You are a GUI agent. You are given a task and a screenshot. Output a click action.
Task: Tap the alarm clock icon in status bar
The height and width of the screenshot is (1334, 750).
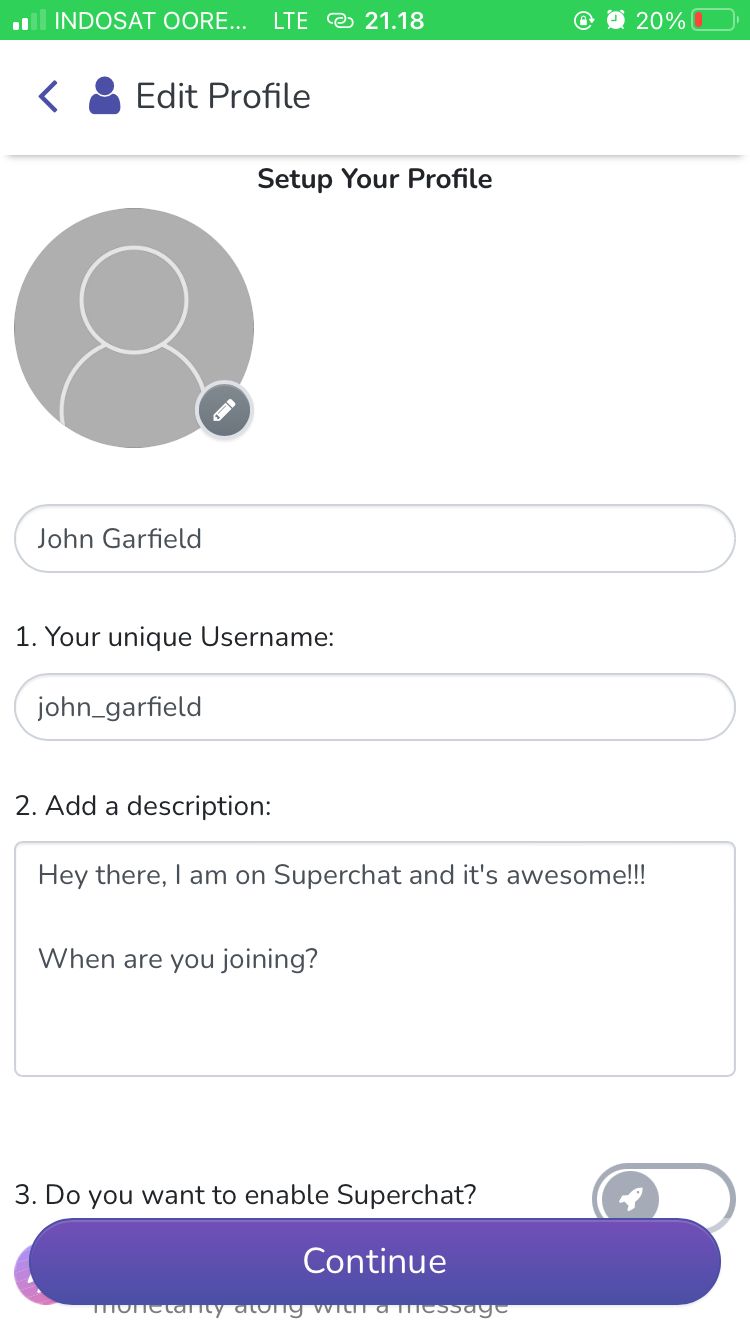[616, 20]
